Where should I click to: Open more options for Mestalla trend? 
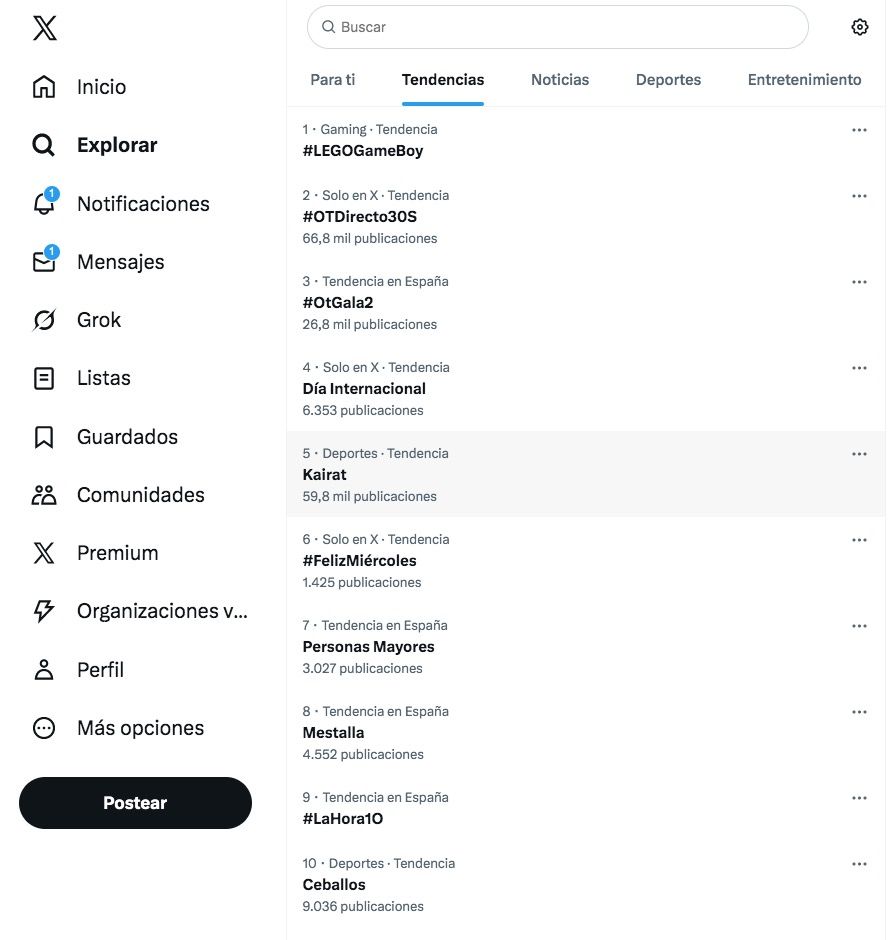click(859, 712)
